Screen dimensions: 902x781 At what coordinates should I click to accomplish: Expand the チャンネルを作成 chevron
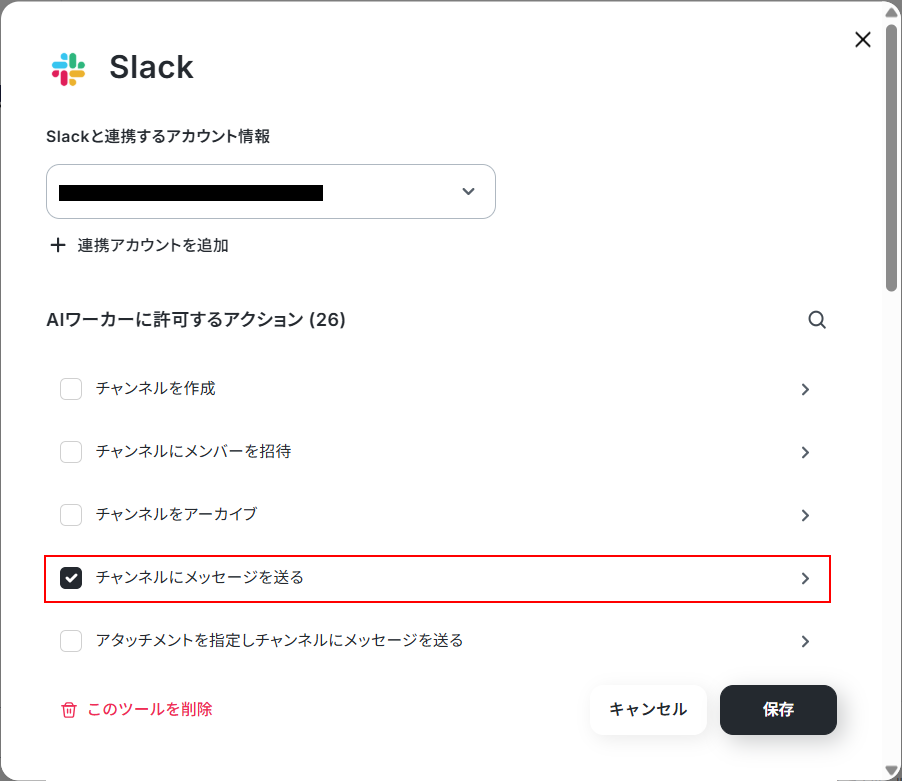tap(805, 389)
